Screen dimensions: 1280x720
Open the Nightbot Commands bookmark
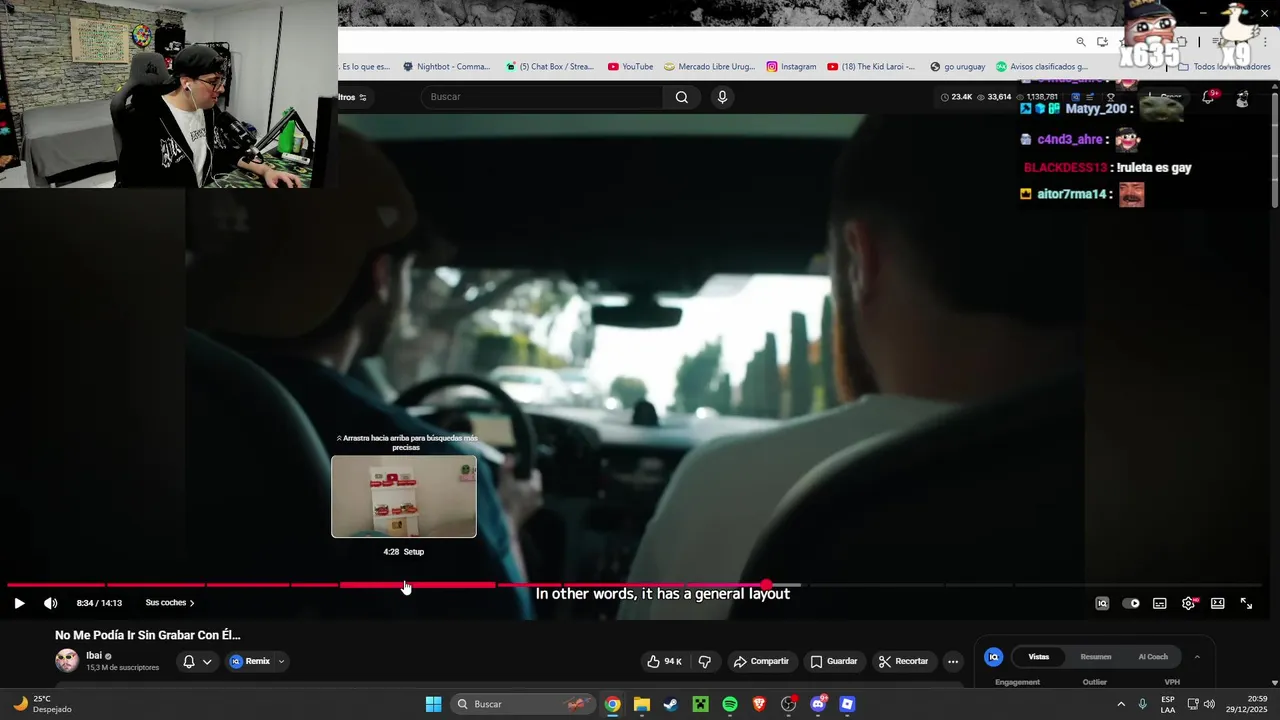(446, 67)
